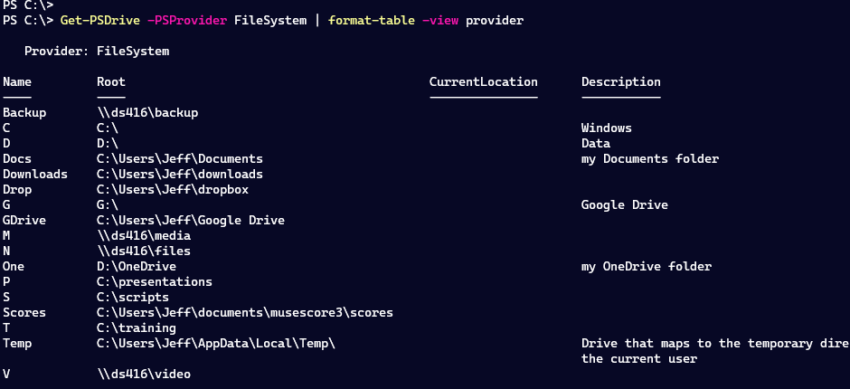Click the Temp drive root path
The width and height of the screenshot is (850, 389).
[x=216, y=343]
